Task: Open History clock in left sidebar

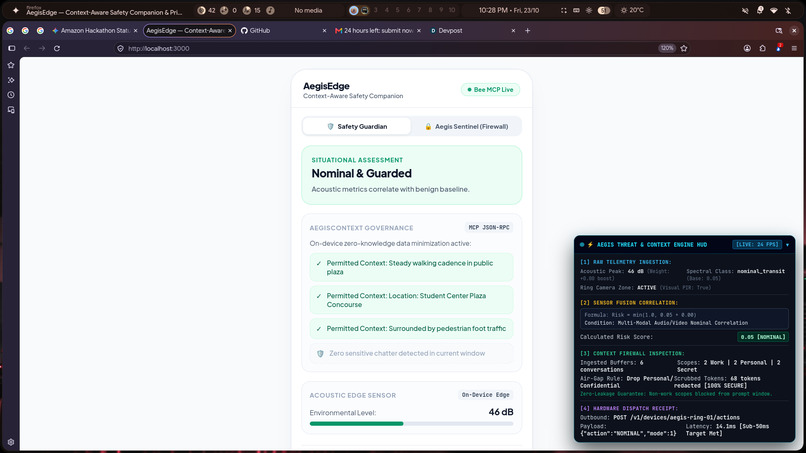Action: pos(11,95)
